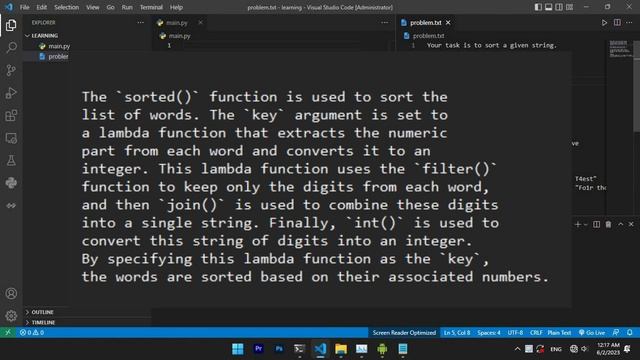Open the Manage gear menu
640x360 pixels.
[x=11, y=316]
